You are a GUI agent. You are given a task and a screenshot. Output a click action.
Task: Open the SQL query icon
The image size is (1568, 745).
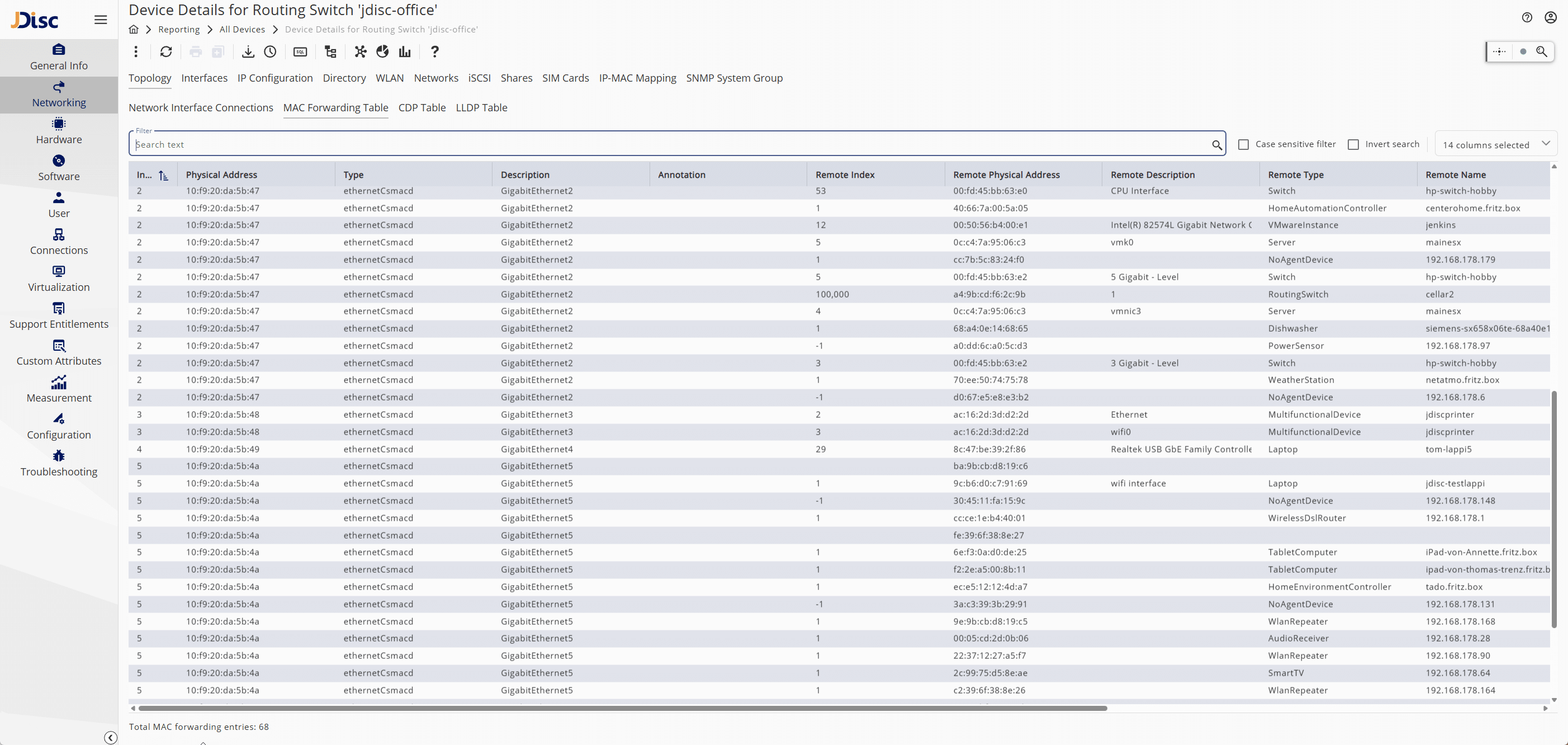coord(300,52)
